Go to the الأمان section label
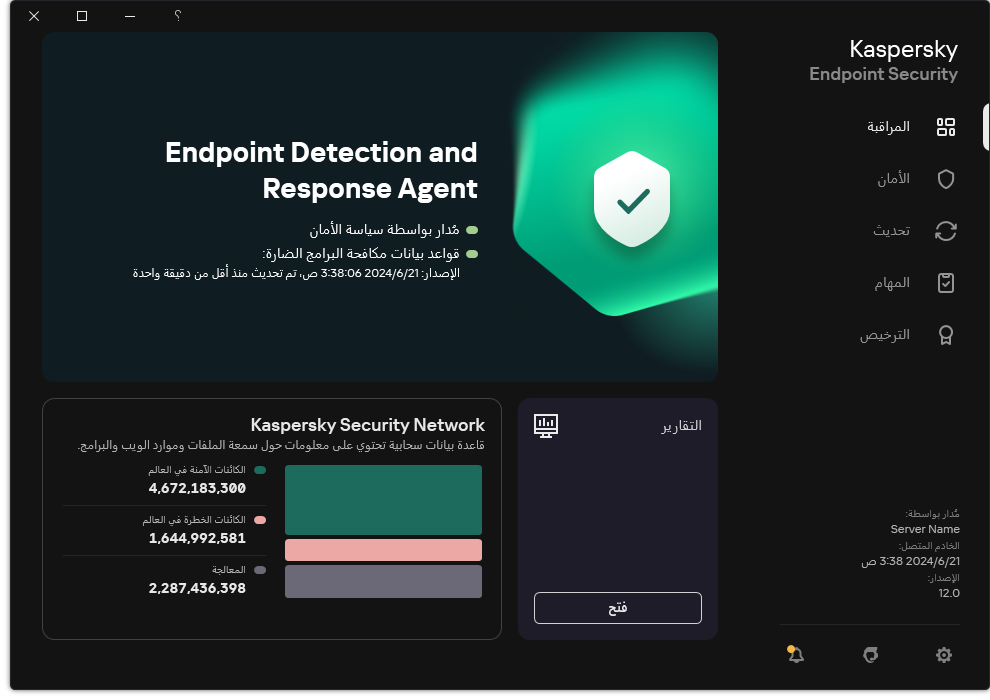The image size is (990, 700). [893, 179]
